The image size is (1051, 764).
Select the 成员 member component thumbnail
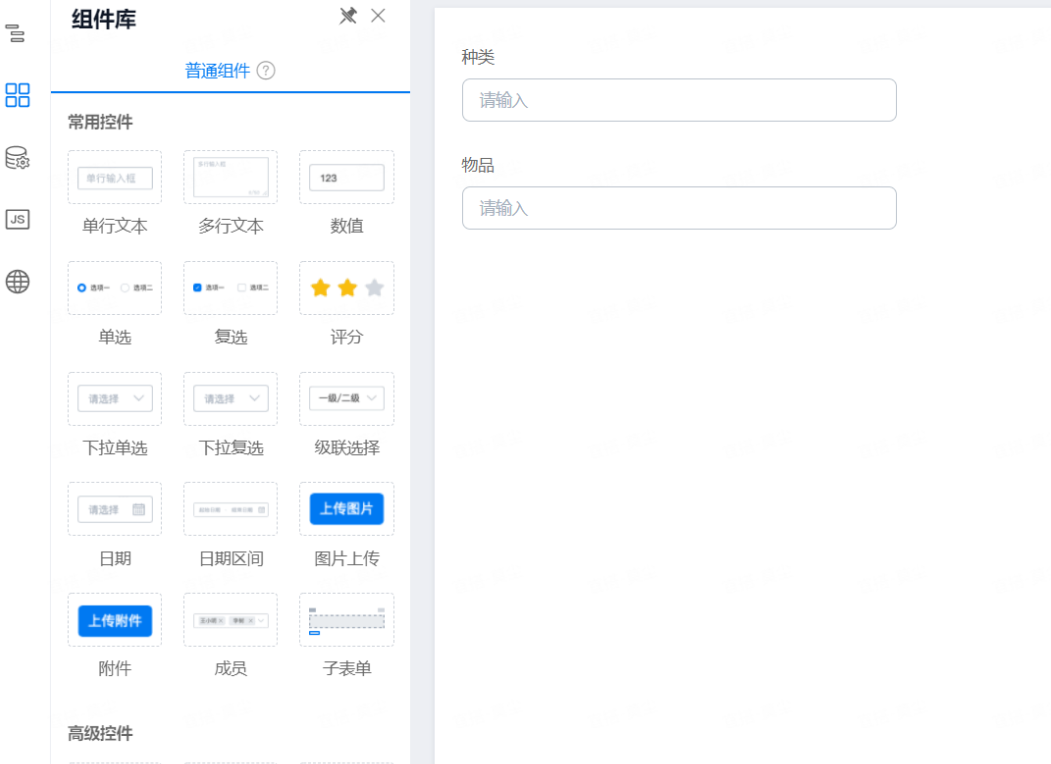click(231, 620)
